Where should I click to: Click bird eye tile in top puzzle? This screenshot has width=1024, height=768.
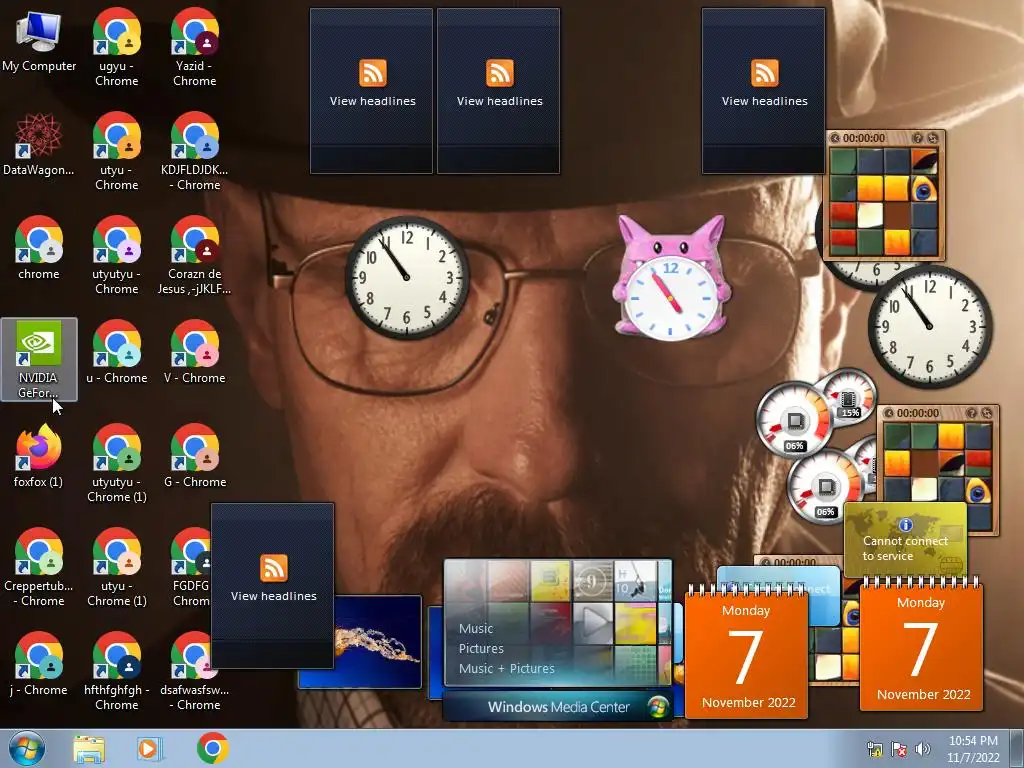(x=923, y=189)
